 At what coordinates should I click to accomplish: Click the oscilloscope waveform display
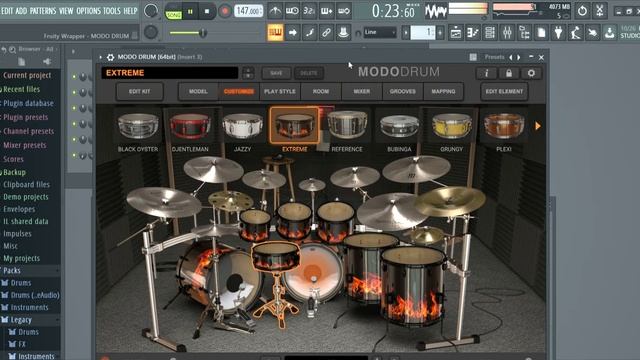(x=436, y=11)
